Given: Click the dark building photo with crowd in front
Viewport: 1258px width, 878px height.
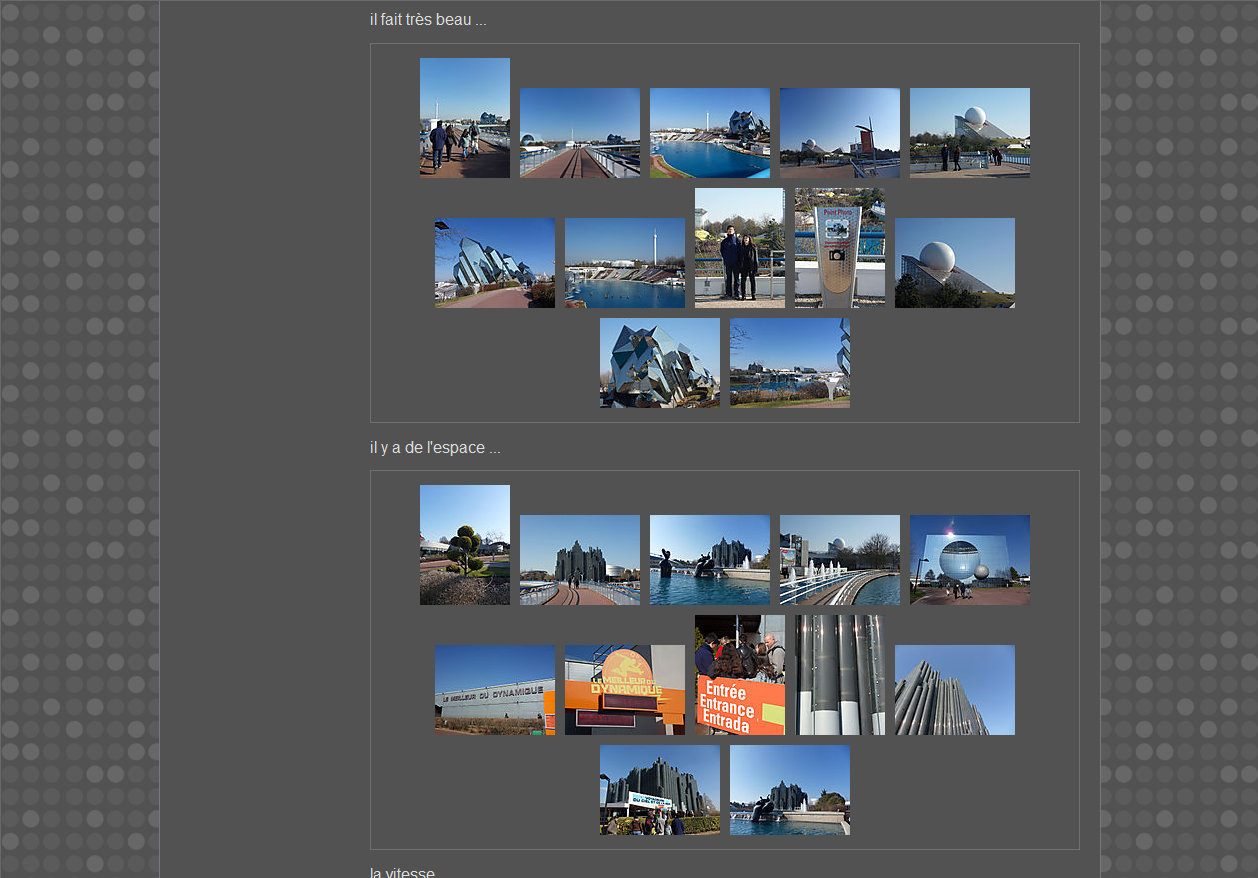Looking at the screenshot, I should tap(659, 790).
